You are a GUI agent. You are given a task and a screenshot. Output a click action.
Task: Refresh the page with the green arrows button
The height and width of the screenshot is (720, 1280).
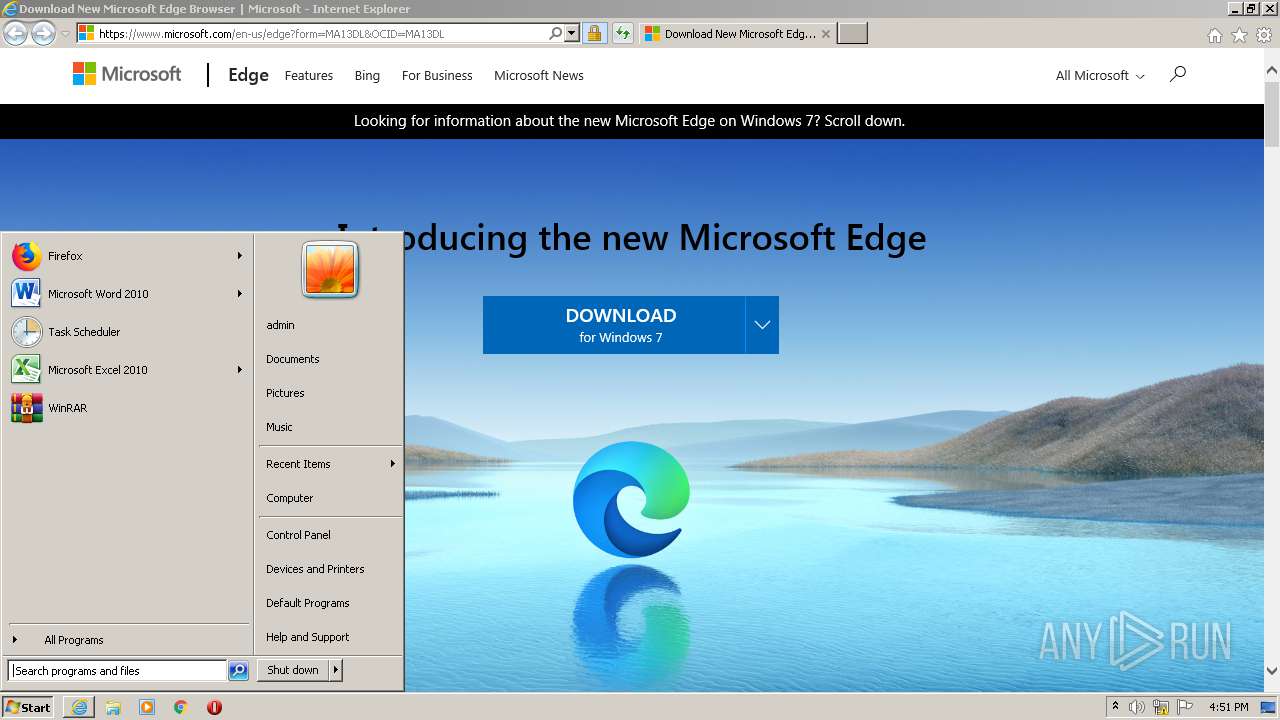pyautogui.click(x=623, y=33)
